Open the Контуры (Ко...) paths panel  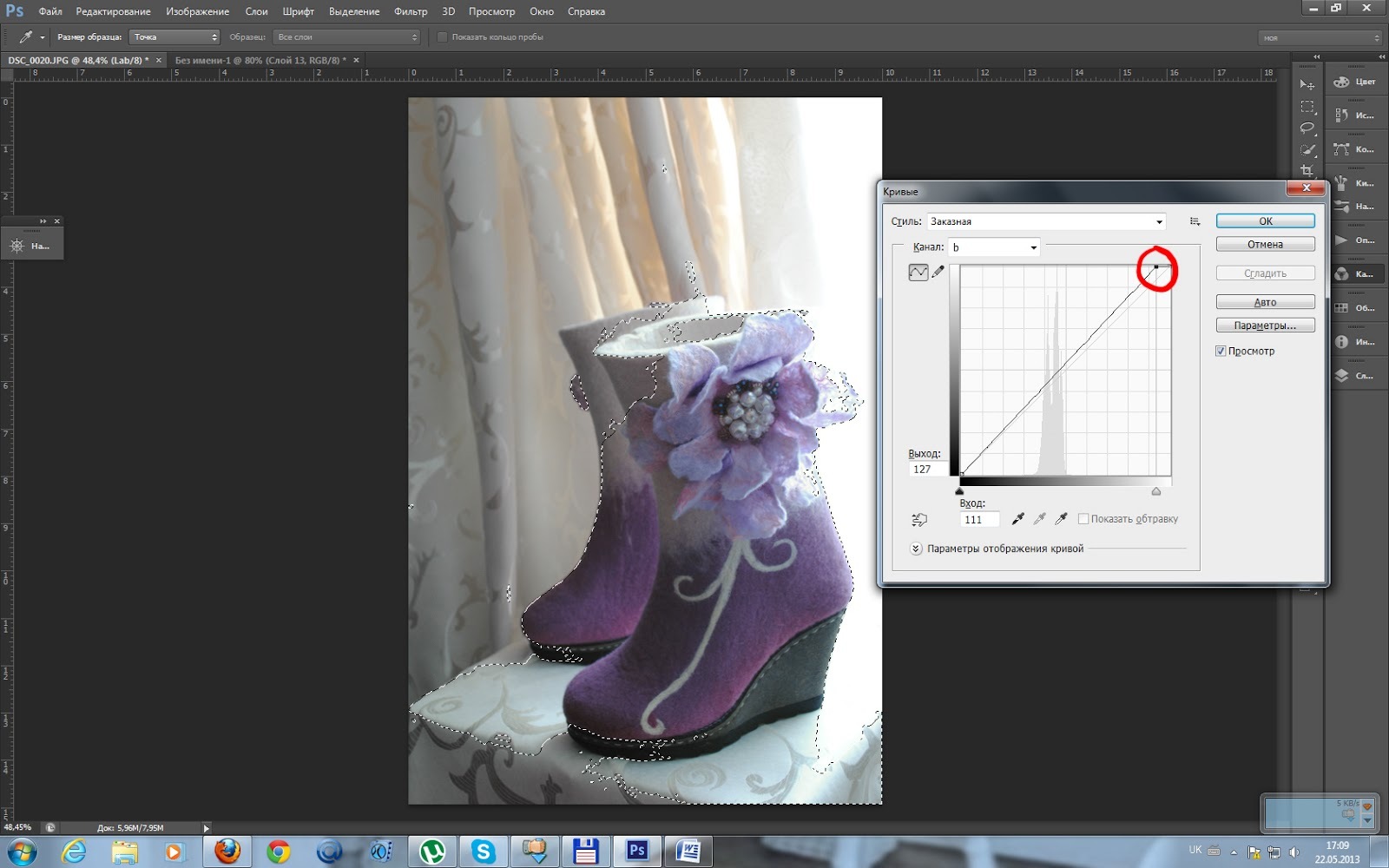pos(1354,149)
